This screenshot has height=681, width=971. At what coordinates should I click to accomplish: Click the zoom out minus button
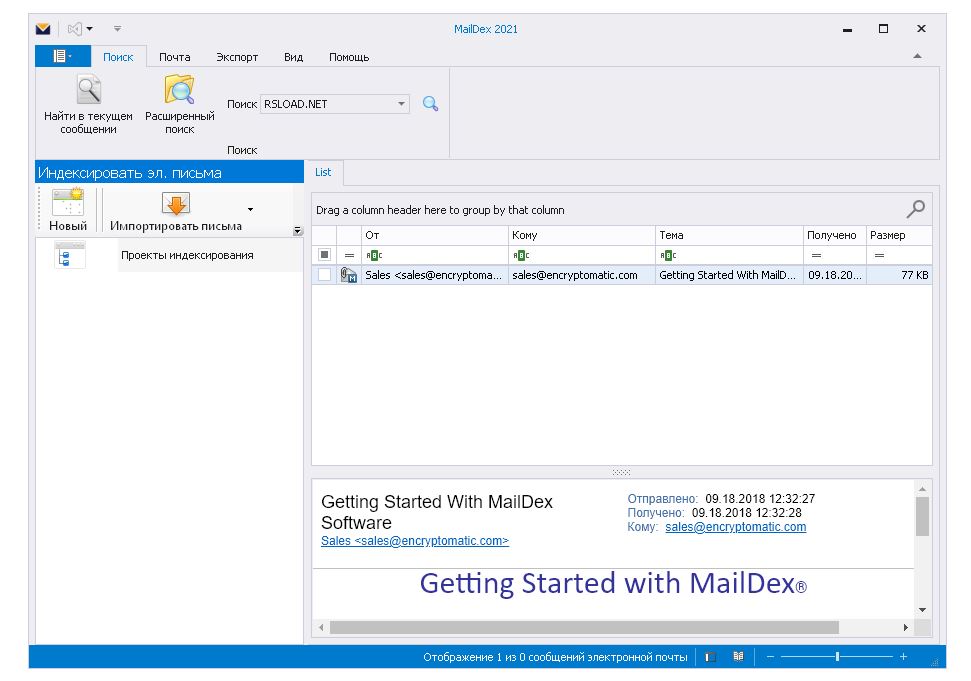pyautogui.click(x=770, y=657)
